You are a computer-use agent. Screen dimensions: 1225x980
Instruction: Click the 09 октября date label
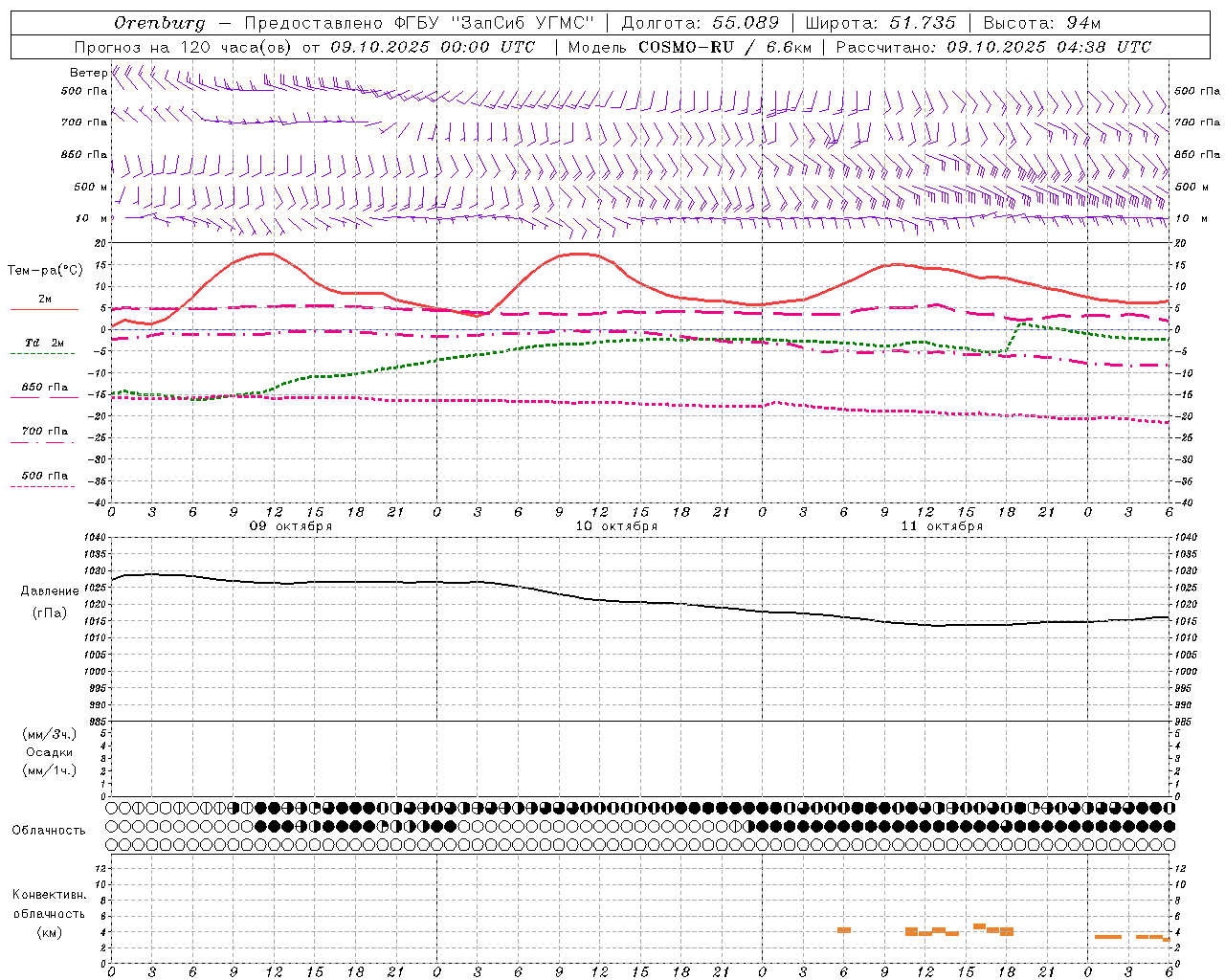(x=291, y=526)
